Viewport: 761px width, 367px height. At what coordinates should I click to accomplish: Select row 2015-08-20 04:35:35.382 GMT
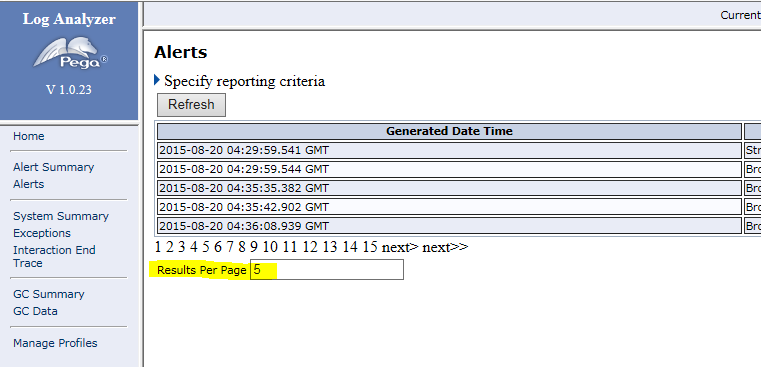click(449, 188)
